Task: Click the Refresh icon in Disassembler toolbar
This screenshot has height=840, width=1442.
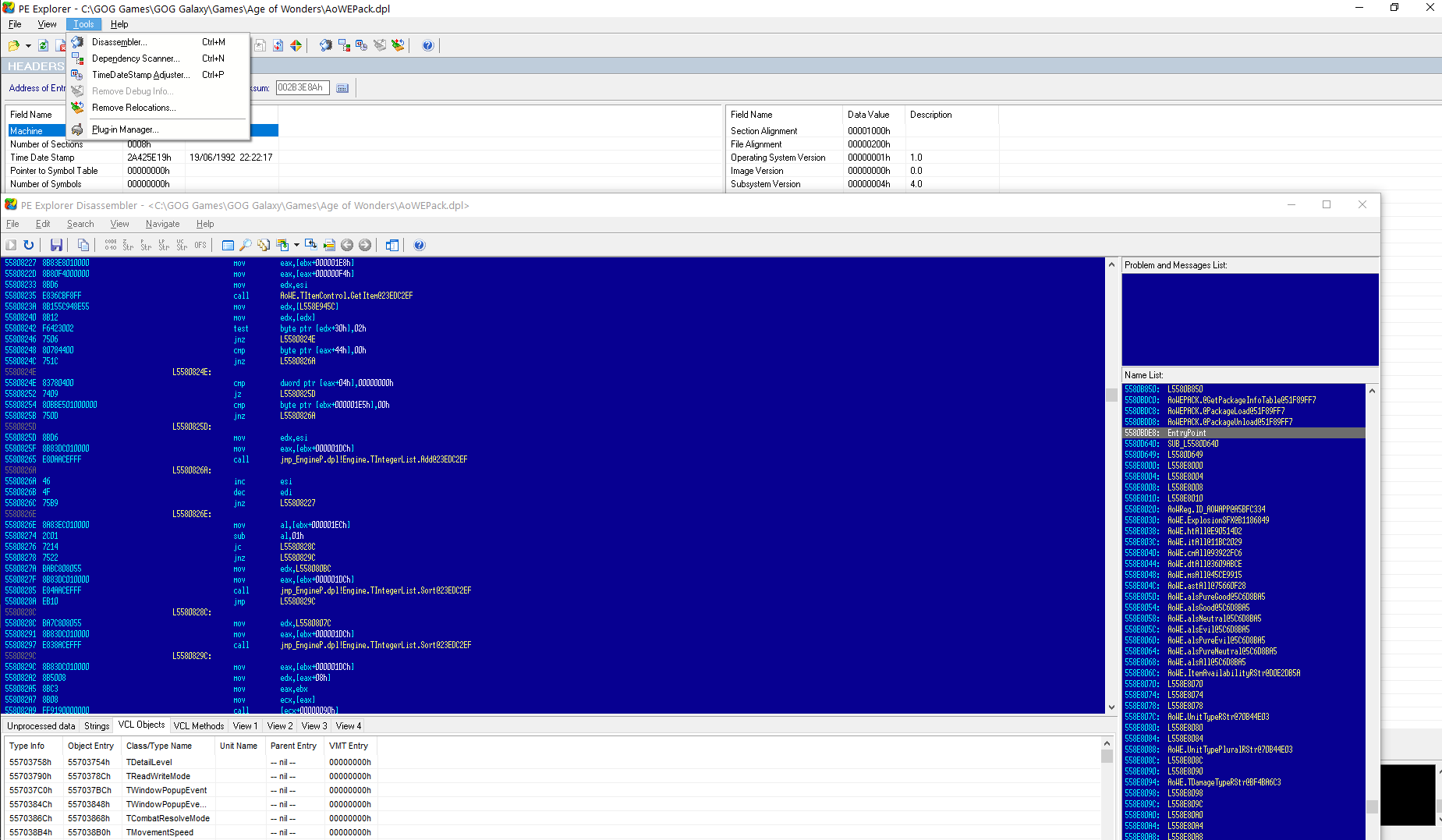Action: coord(29,245)
